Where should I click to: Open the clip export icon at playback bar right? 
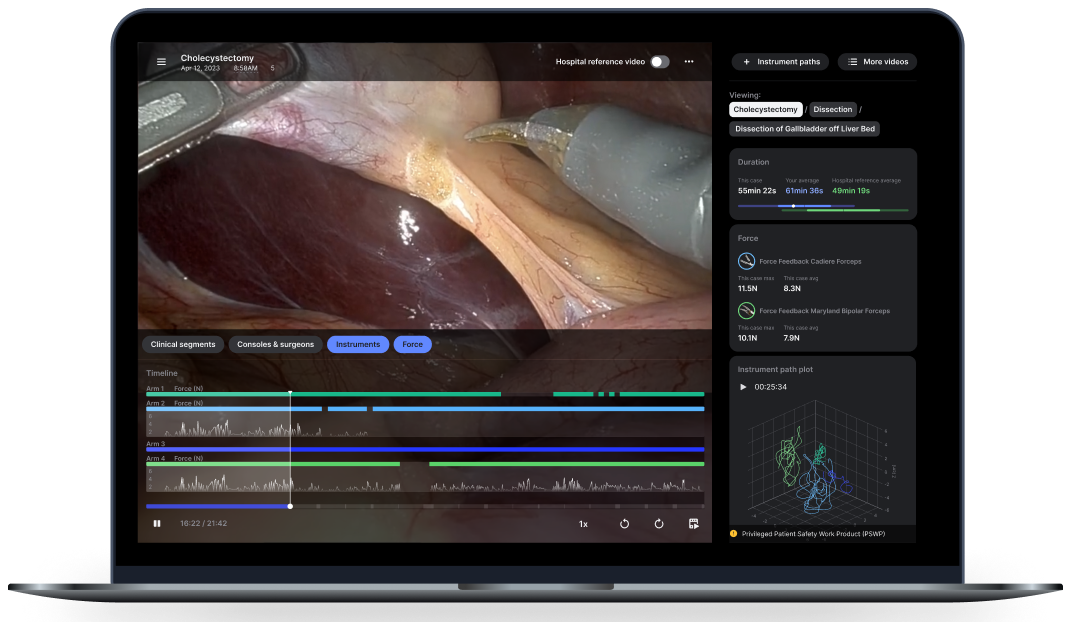(693, 523)
